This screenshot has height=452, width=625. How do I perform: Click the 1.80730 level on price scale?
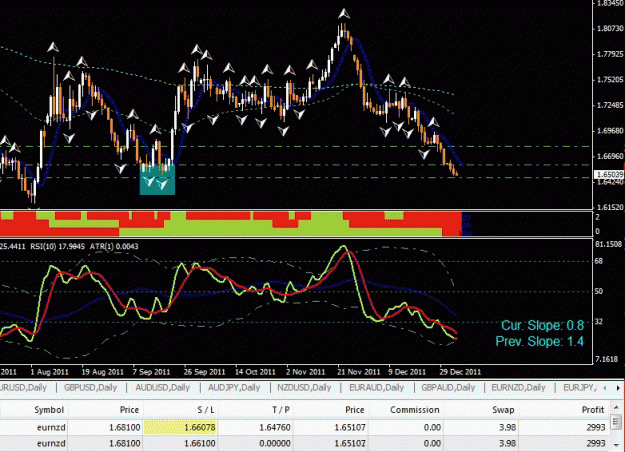click(x=609, y=29)
